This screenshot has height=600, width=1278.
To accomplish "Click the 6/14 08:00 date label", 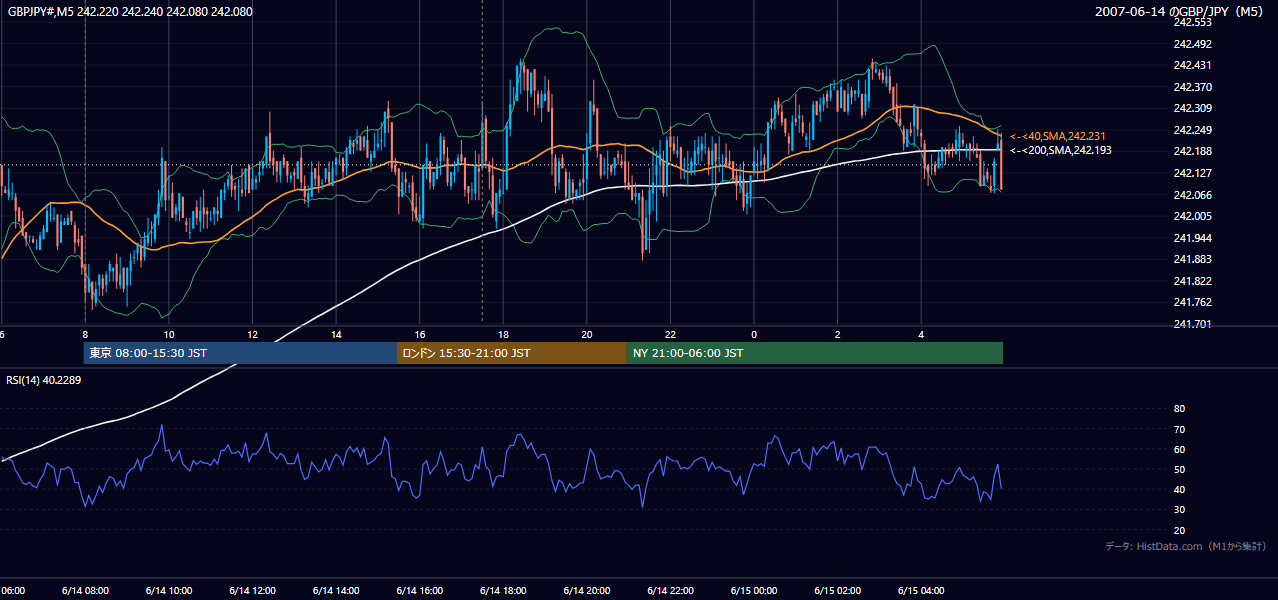I will pyautogui.click(x=85, y=591).
